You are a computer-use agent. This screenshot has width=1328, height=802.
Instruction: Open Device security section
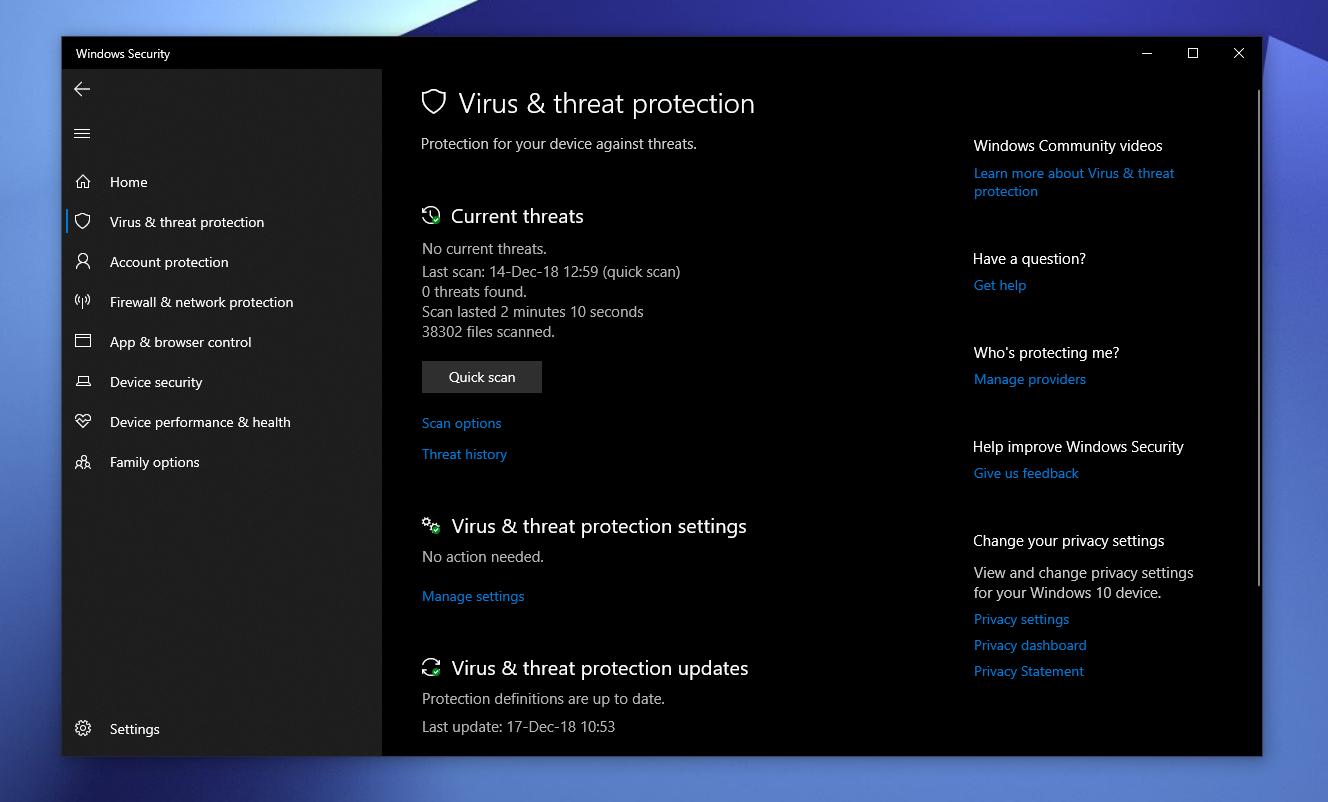click(156, 382)
